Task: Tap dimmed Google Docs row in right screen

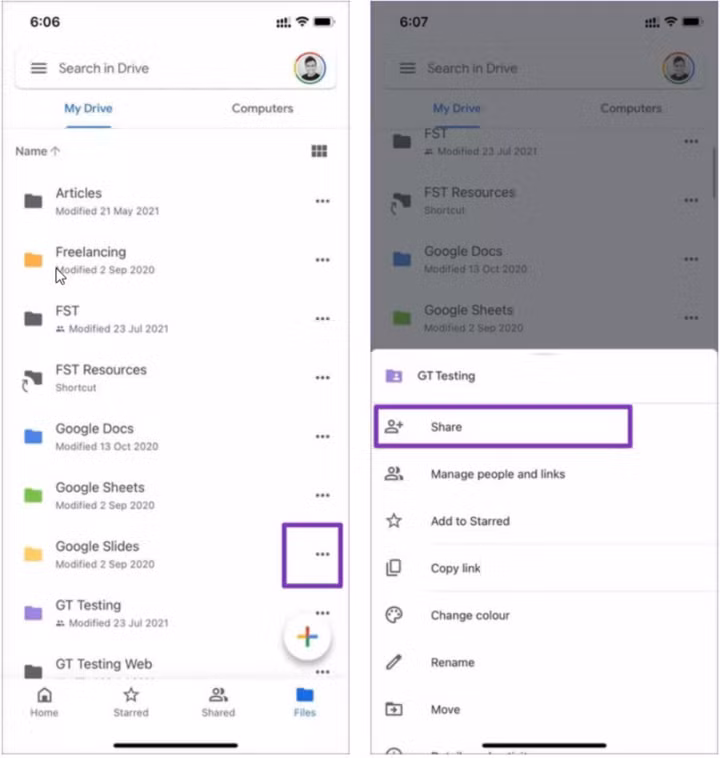Action: pyautogui.click(x=544, y=260)
